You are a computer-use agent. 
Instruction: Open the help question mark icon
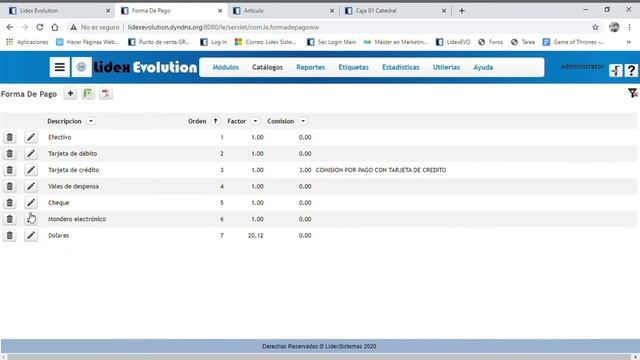[x=631, y=71]
